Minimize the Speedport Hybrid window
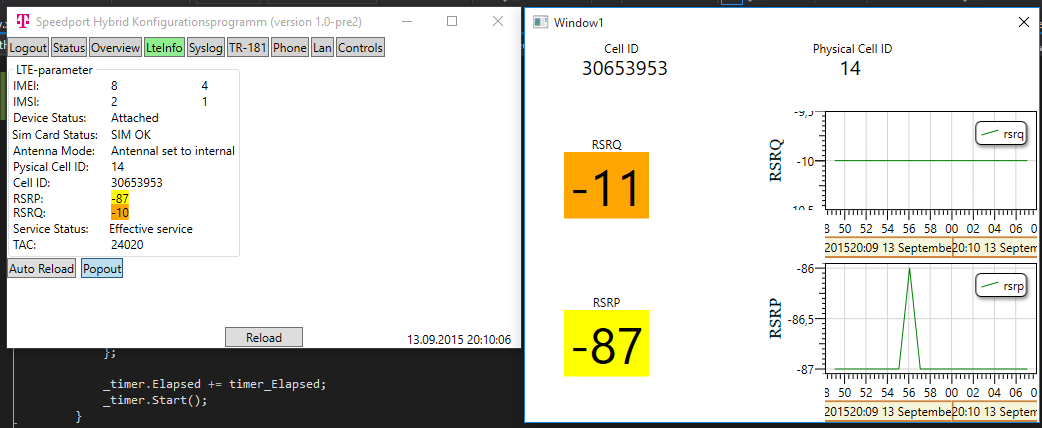The image size is (1042, 428). 409,21
